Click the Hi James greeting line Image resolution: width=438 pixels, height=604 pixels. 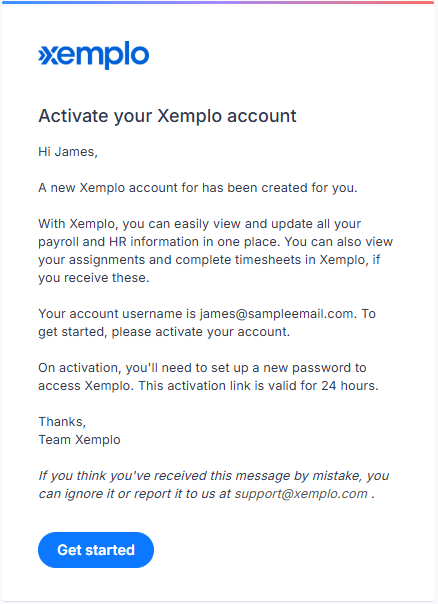(x=68, y=152)
